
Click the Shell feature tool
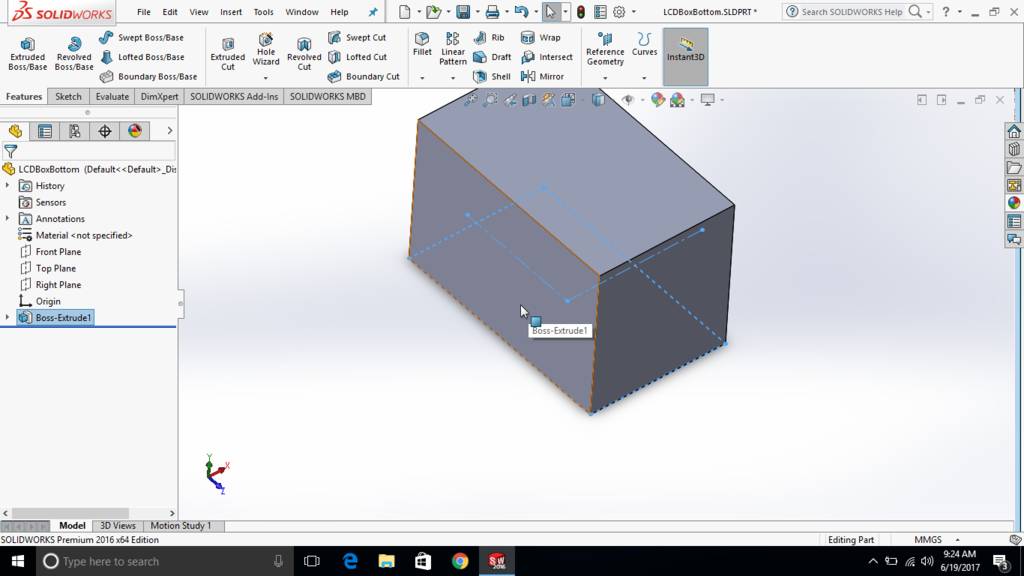tap(492, 76)
